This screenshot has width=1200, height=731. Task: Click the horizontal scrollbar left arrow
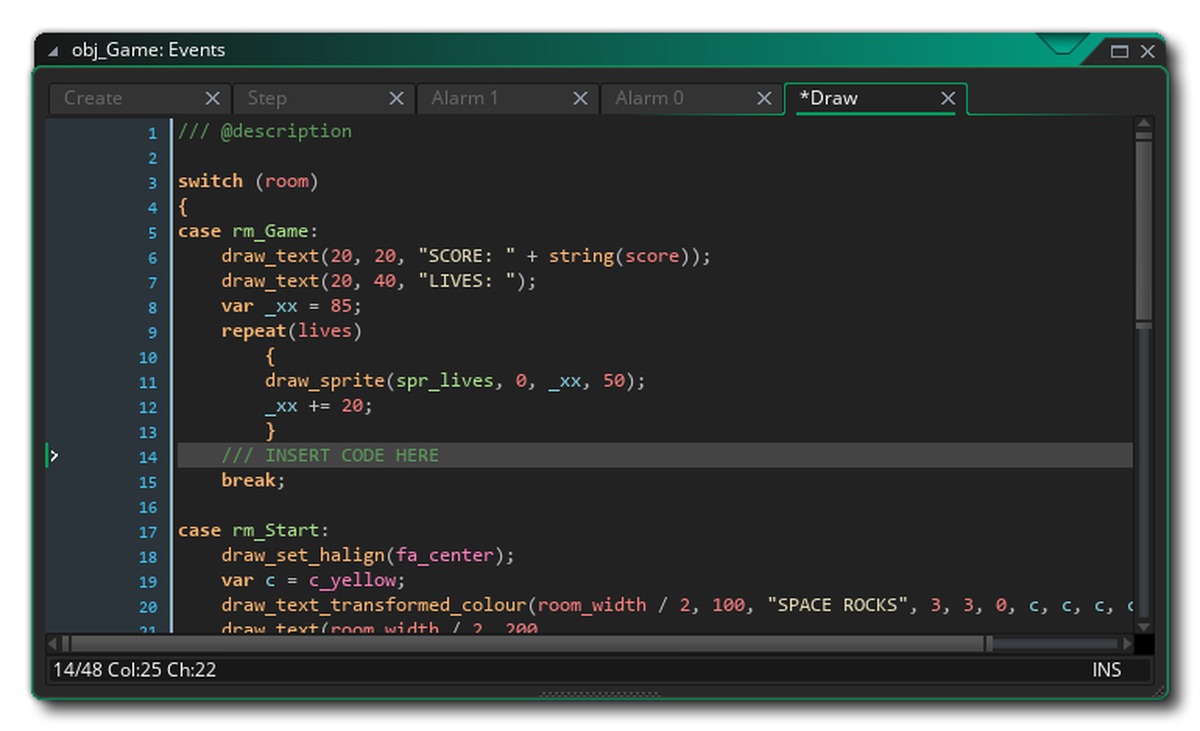click(54, 644)
